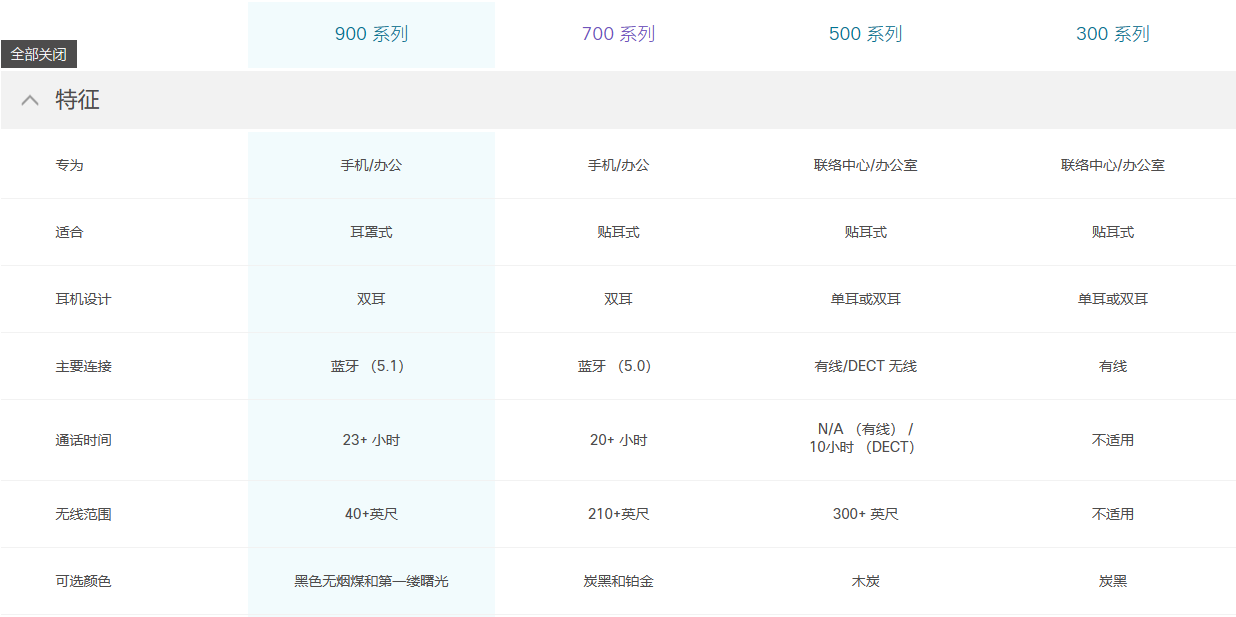Select the 可选颜色 row label
This screenshot has width=1236, height=617.
tap(83, 581)
